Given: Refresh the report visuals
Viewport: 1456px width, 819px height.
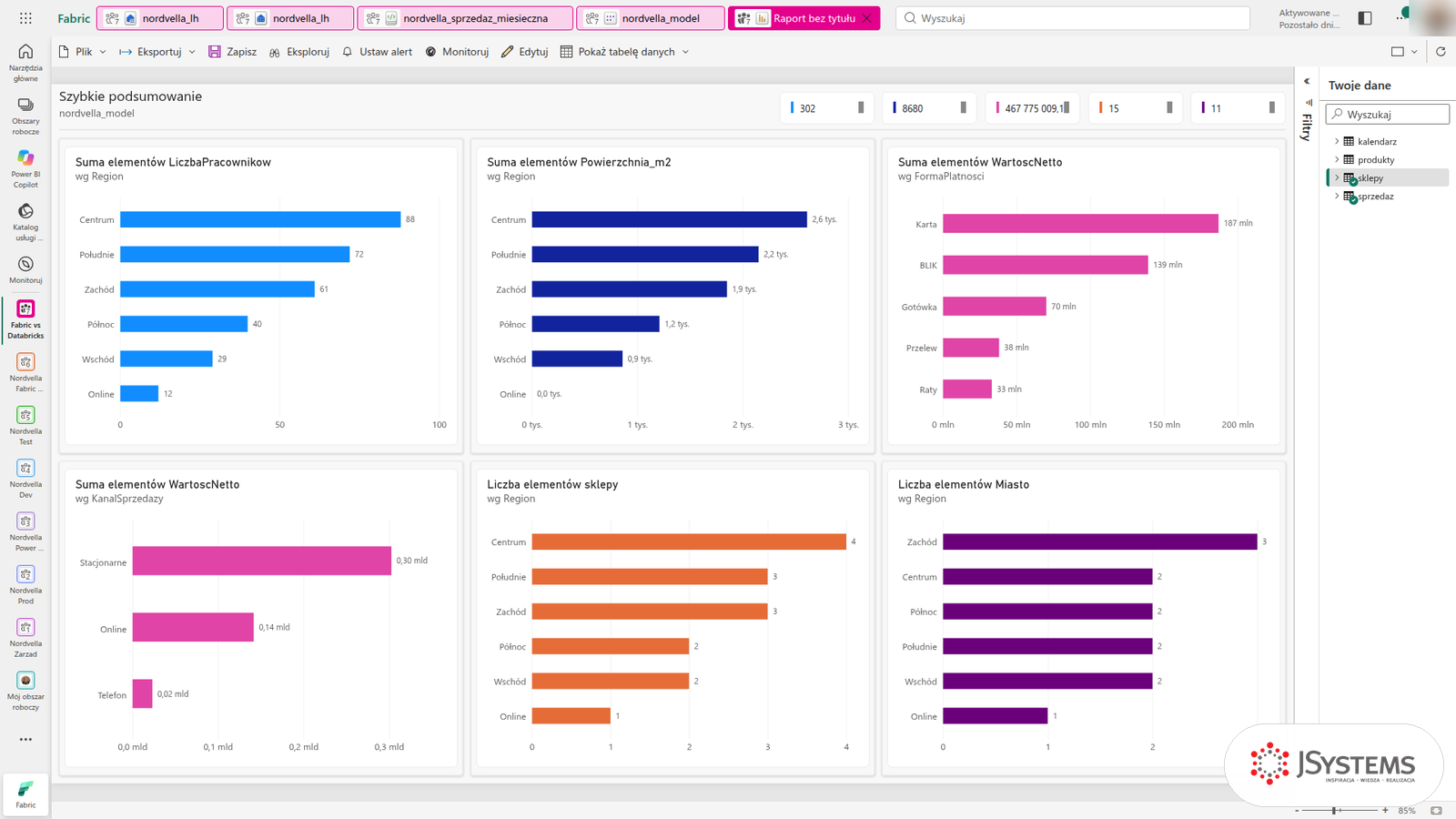Looking at the screenshot, I should coord(1441,52).
